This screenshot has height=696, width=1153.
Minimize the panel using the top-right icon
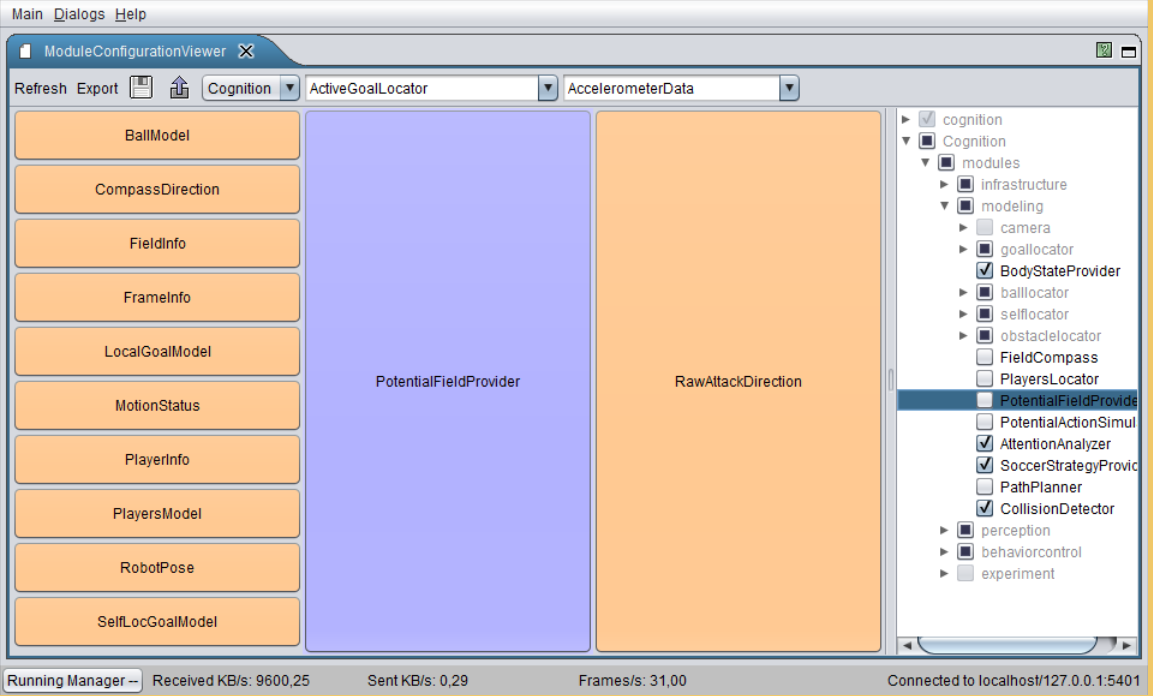pos(1129,52)
